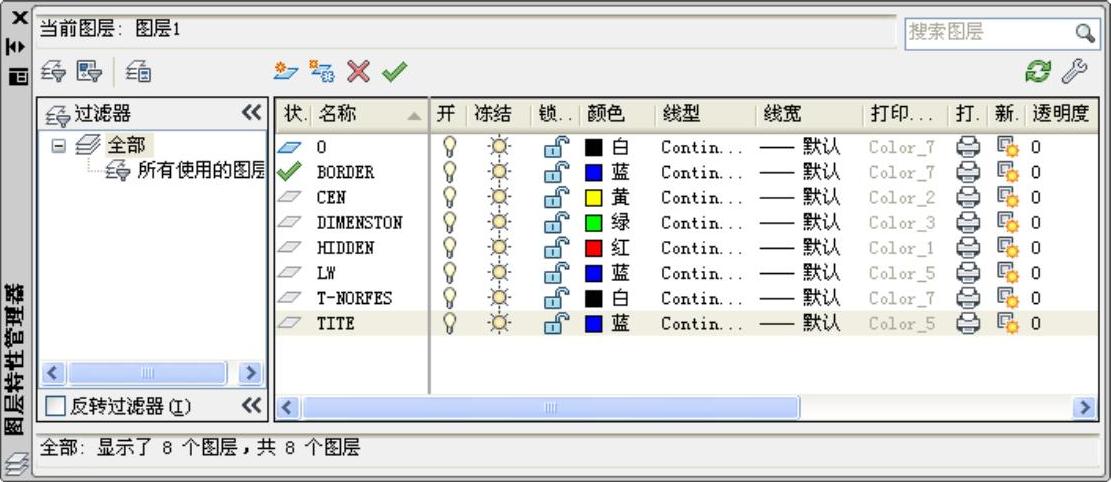Click new layer frozen-in-viewports icon
Screen dimensions: 1111x482
(322, 71)
